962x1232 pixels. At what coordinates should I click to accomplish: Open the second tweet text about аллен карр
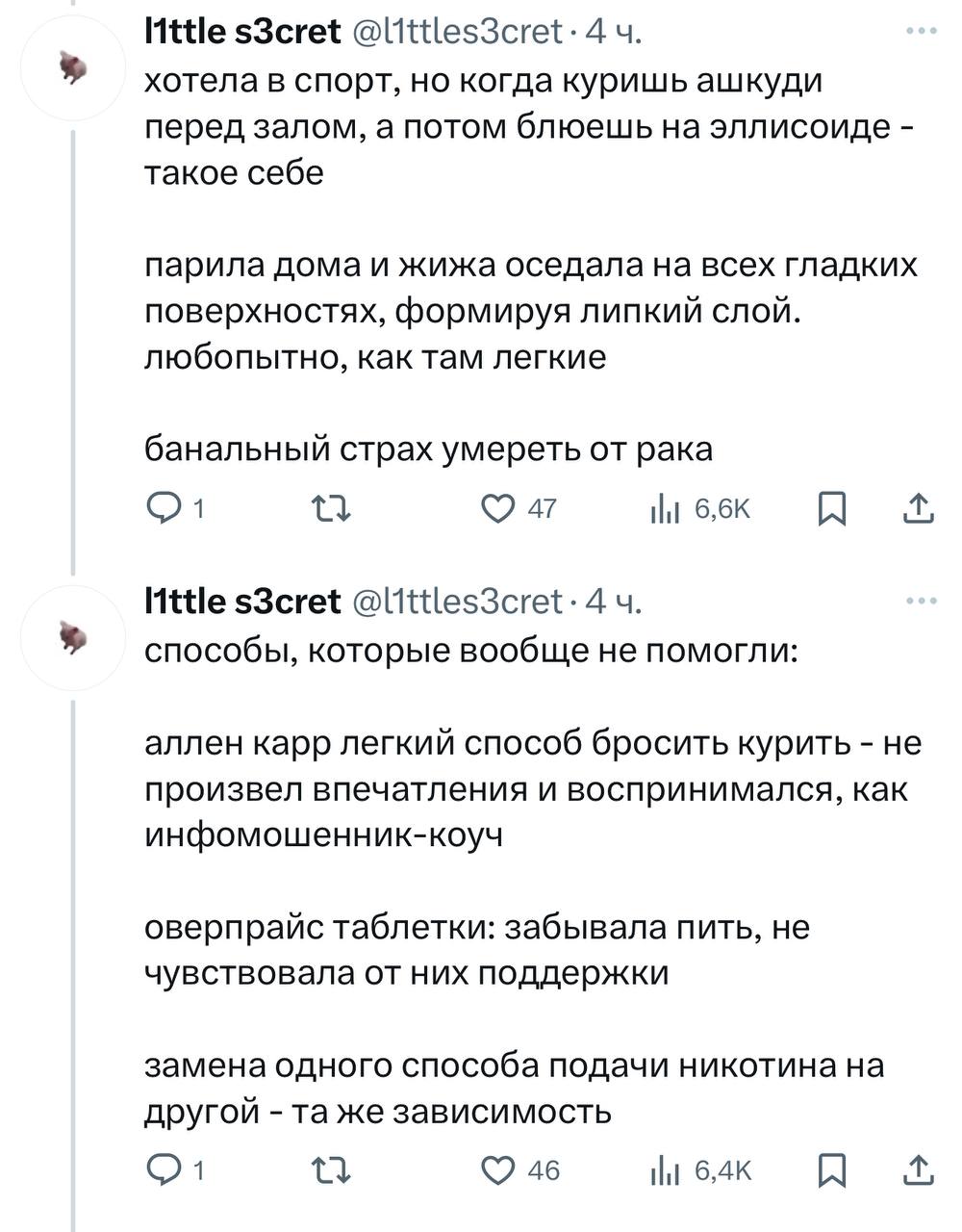pyautogui.click(x=529, y=789)
